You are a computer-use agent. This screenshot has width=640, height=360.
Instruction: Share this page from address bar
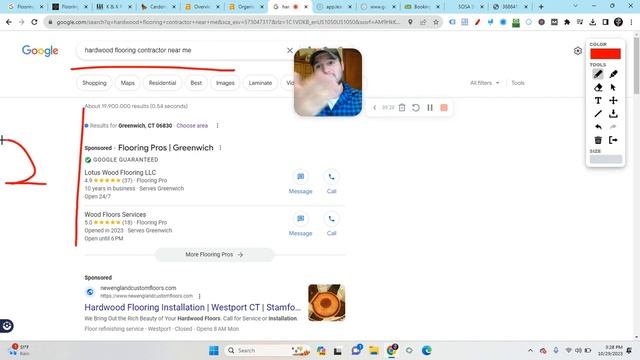coord(423,22)
